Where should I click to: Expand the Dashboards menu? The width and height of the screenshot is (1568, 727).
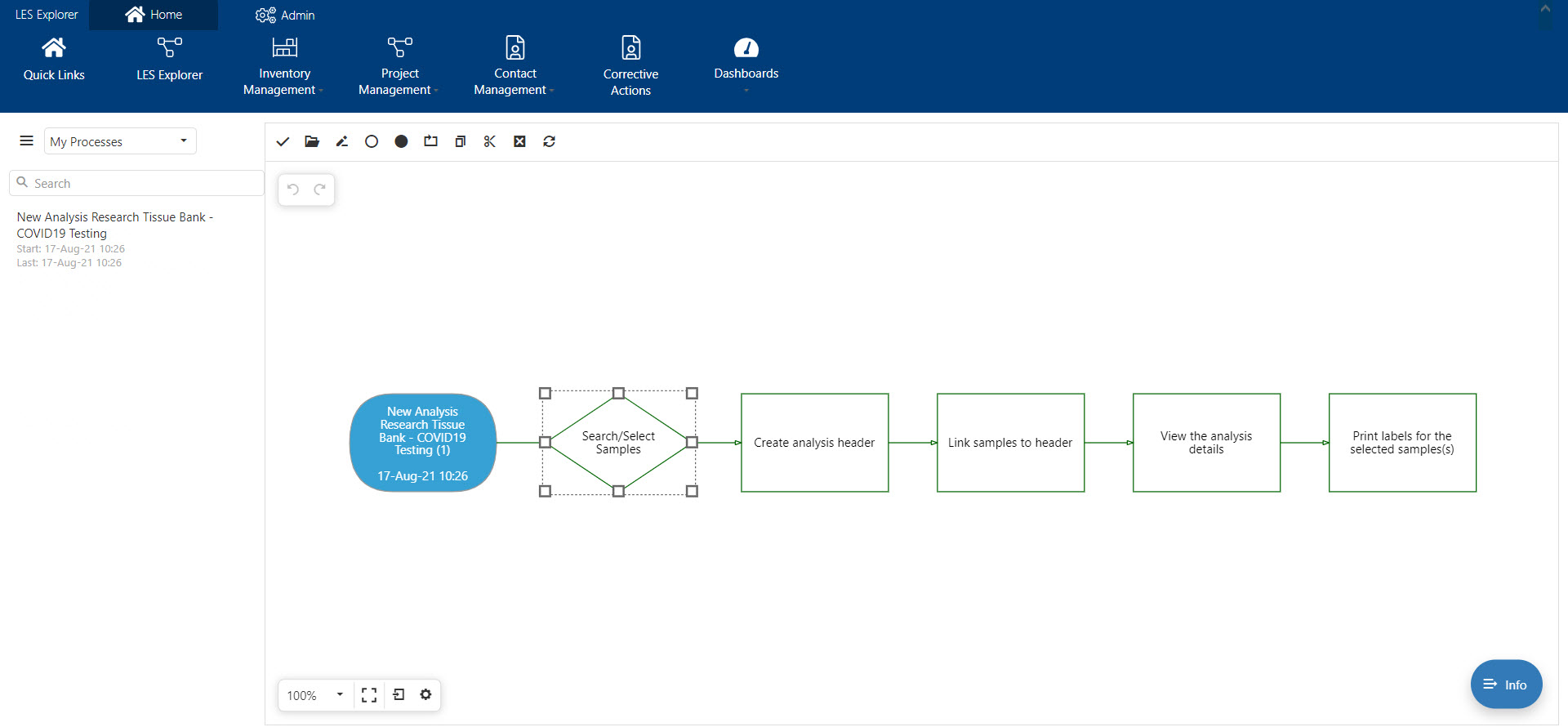[746, 65]
